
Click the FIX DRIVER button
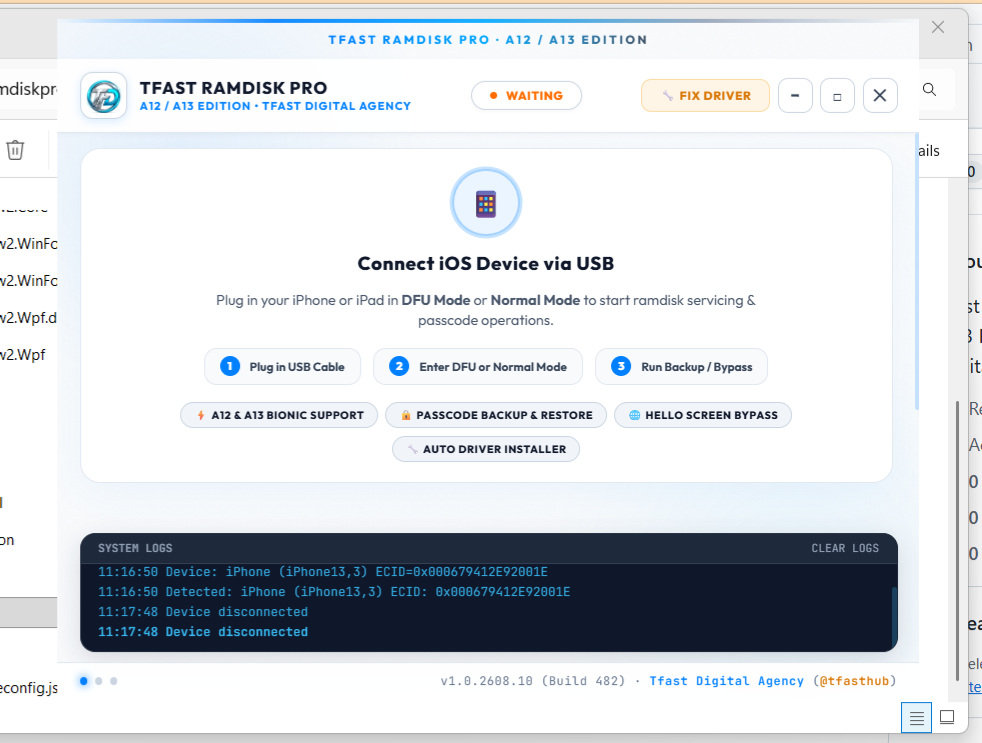tap(705, 96)
